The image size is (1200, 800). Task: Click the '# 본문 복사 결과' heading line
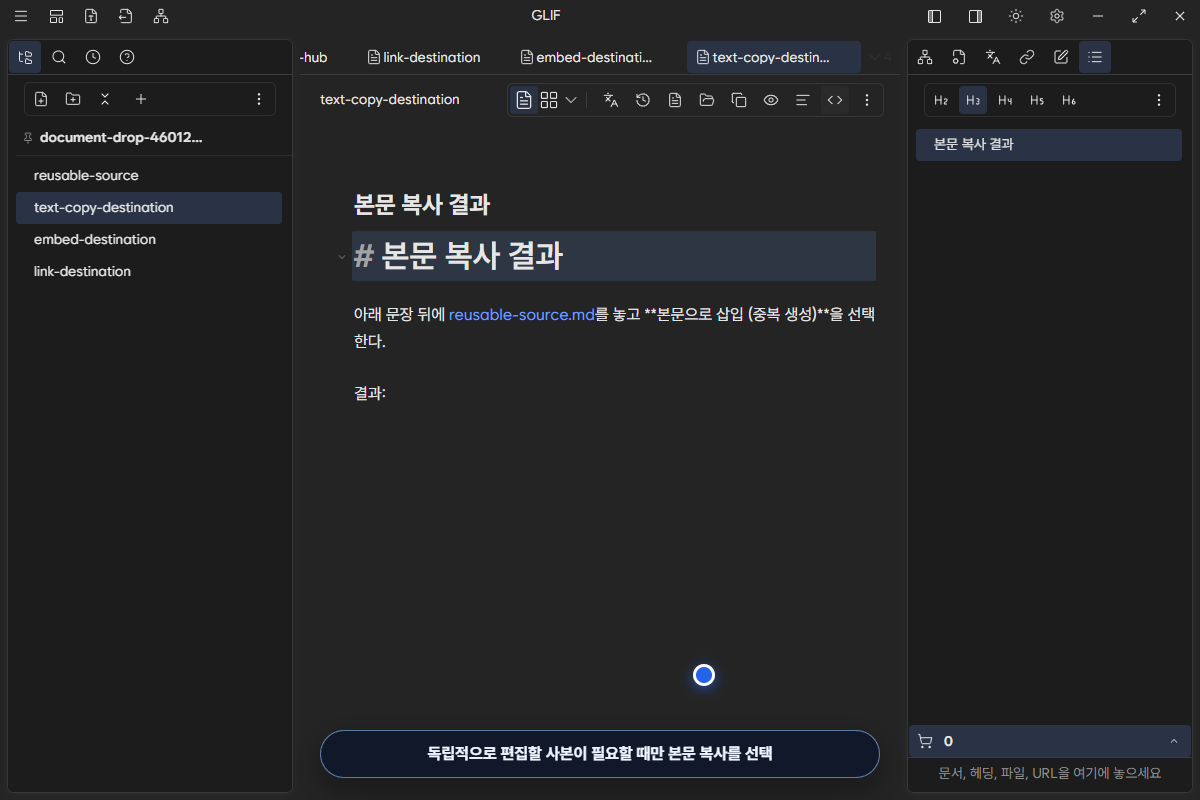coord(614,256)
